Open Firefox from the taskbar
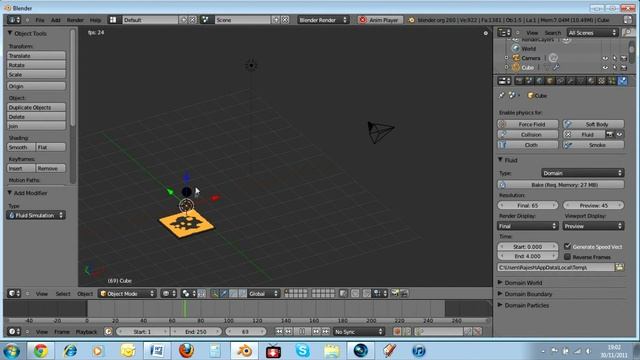640x360 pixels. click(186, 351)
